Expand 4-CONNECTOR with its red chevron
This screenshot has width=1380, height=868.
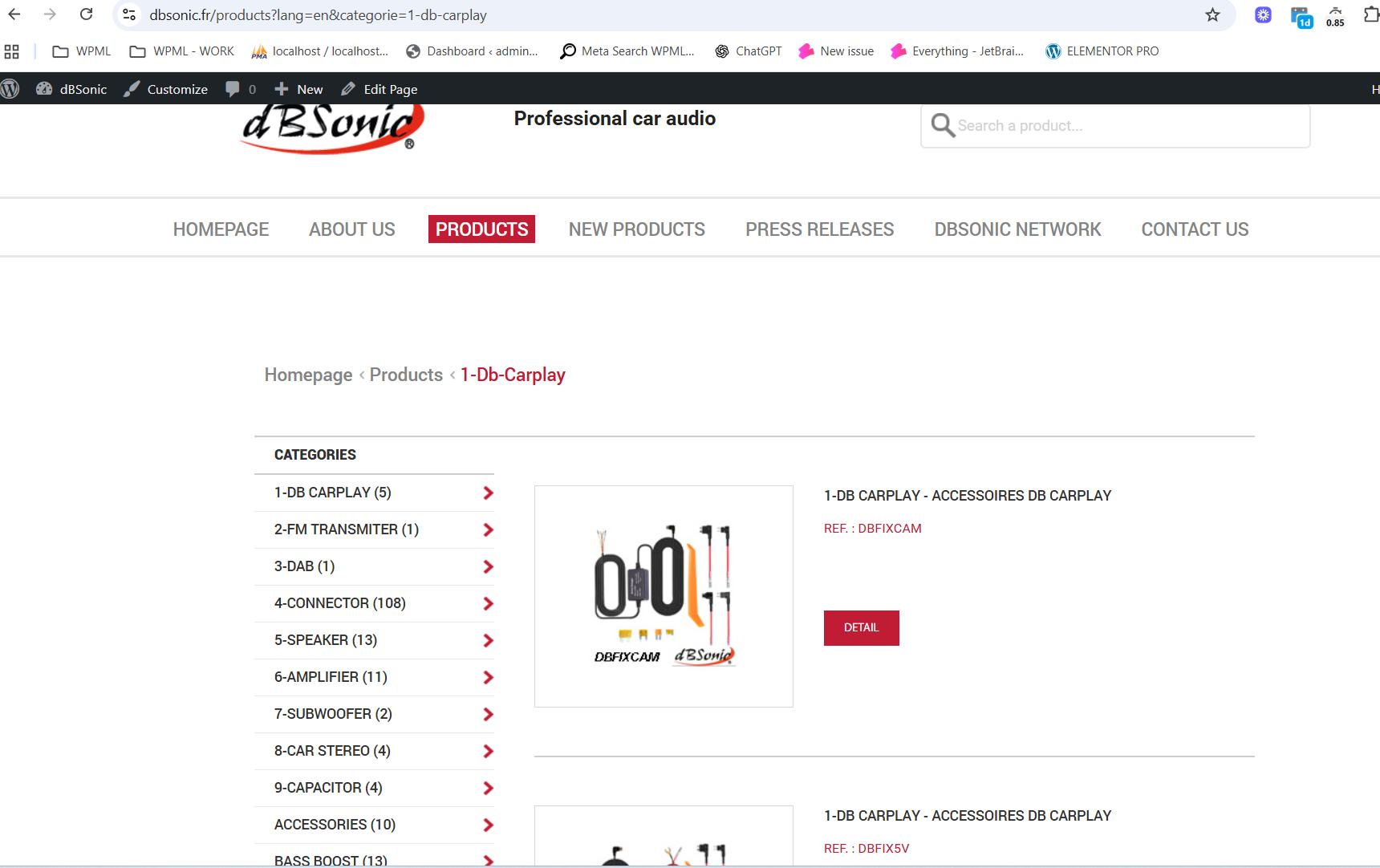[x=488, y=604]
